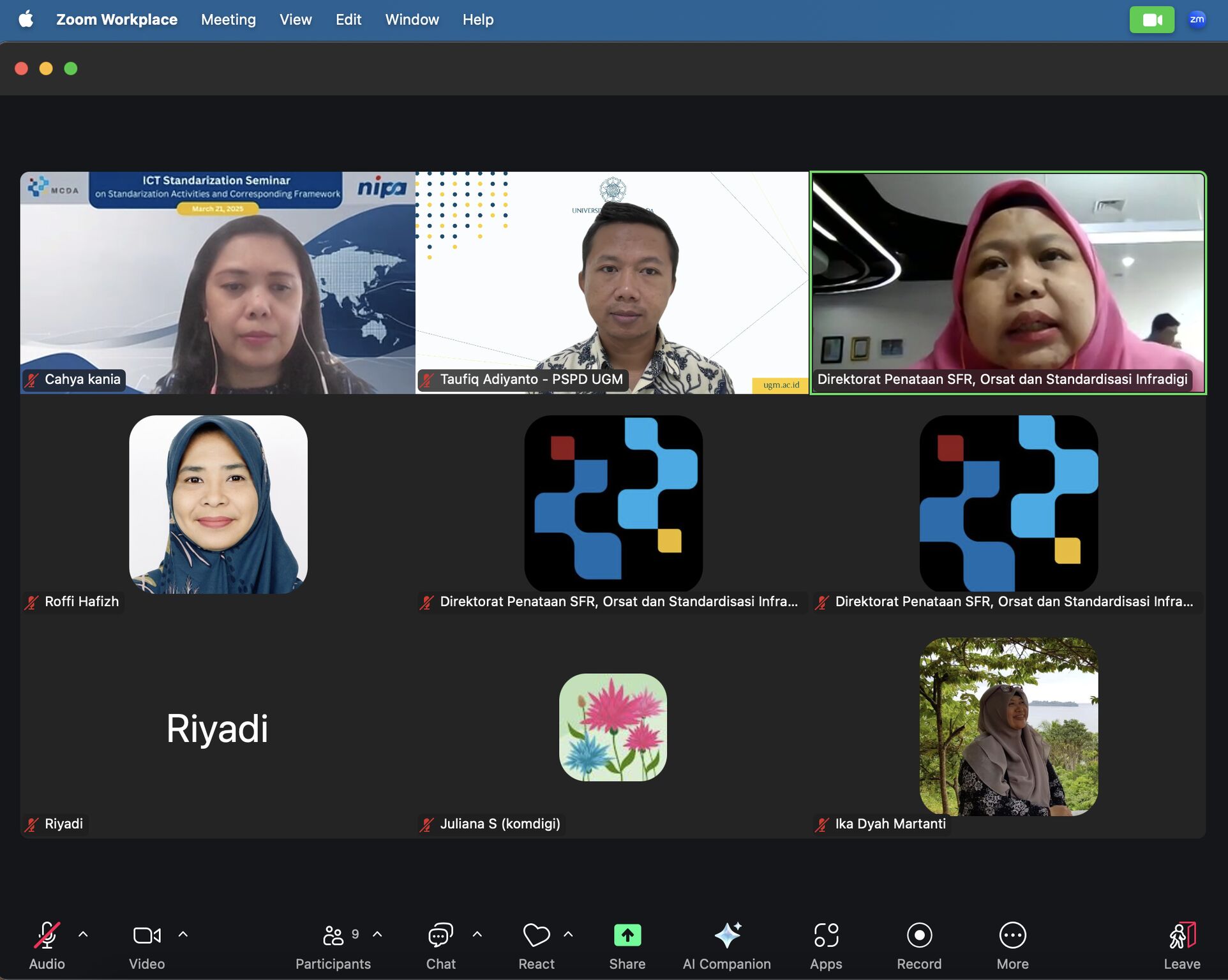This screenshot has height=980, width=1228.
Task: Unmute the microphone Audio button
Action: click(x=47, y=935)
